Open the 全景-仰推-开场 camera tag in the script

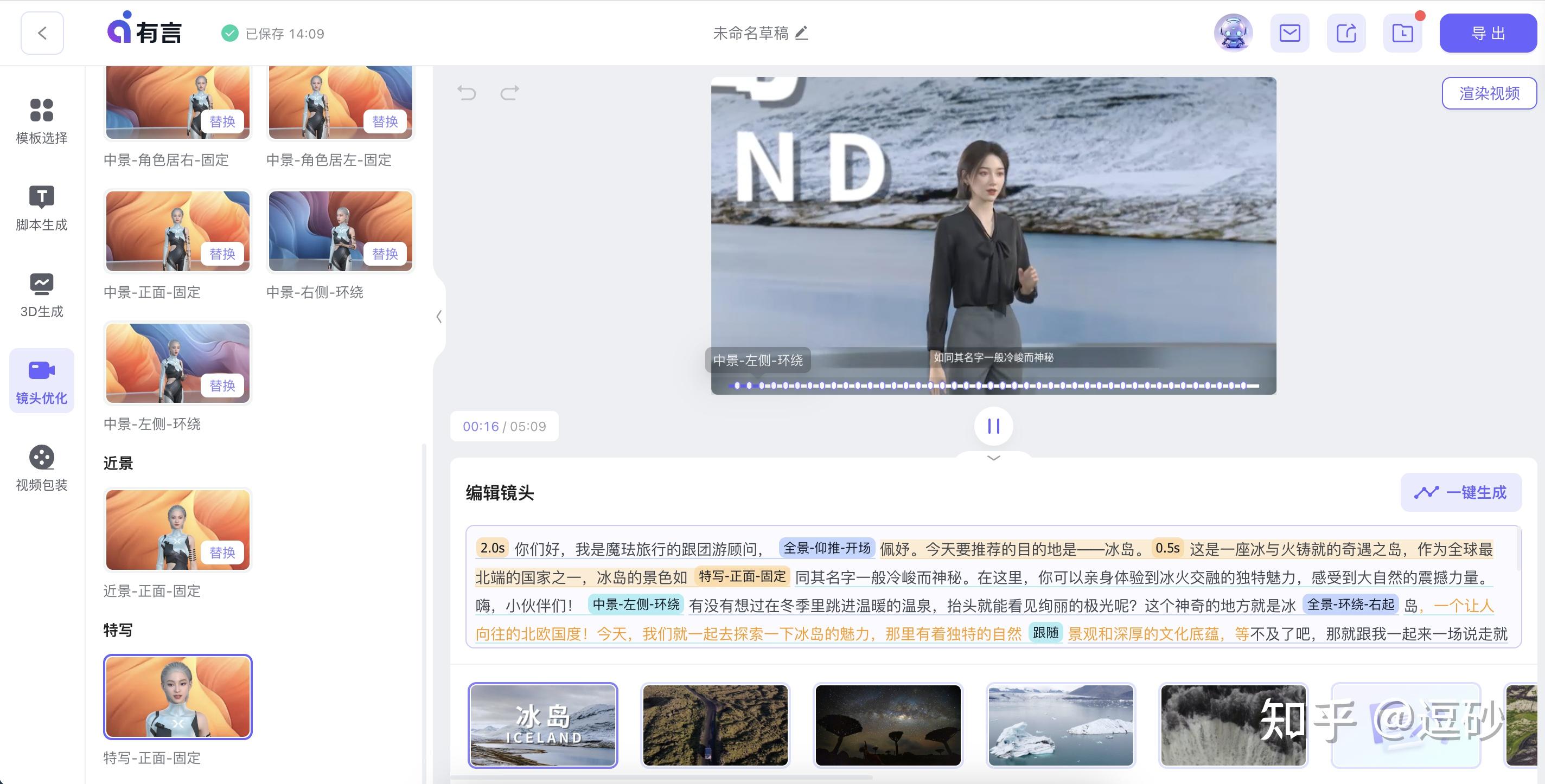point(828,547)
